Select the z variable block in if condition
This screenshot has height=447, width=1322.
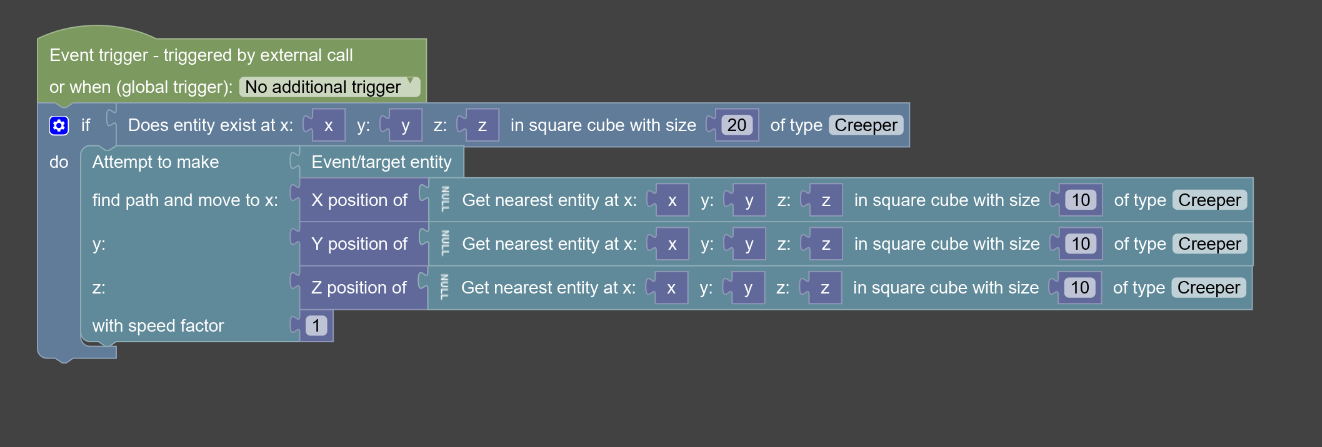coord(482,125)
